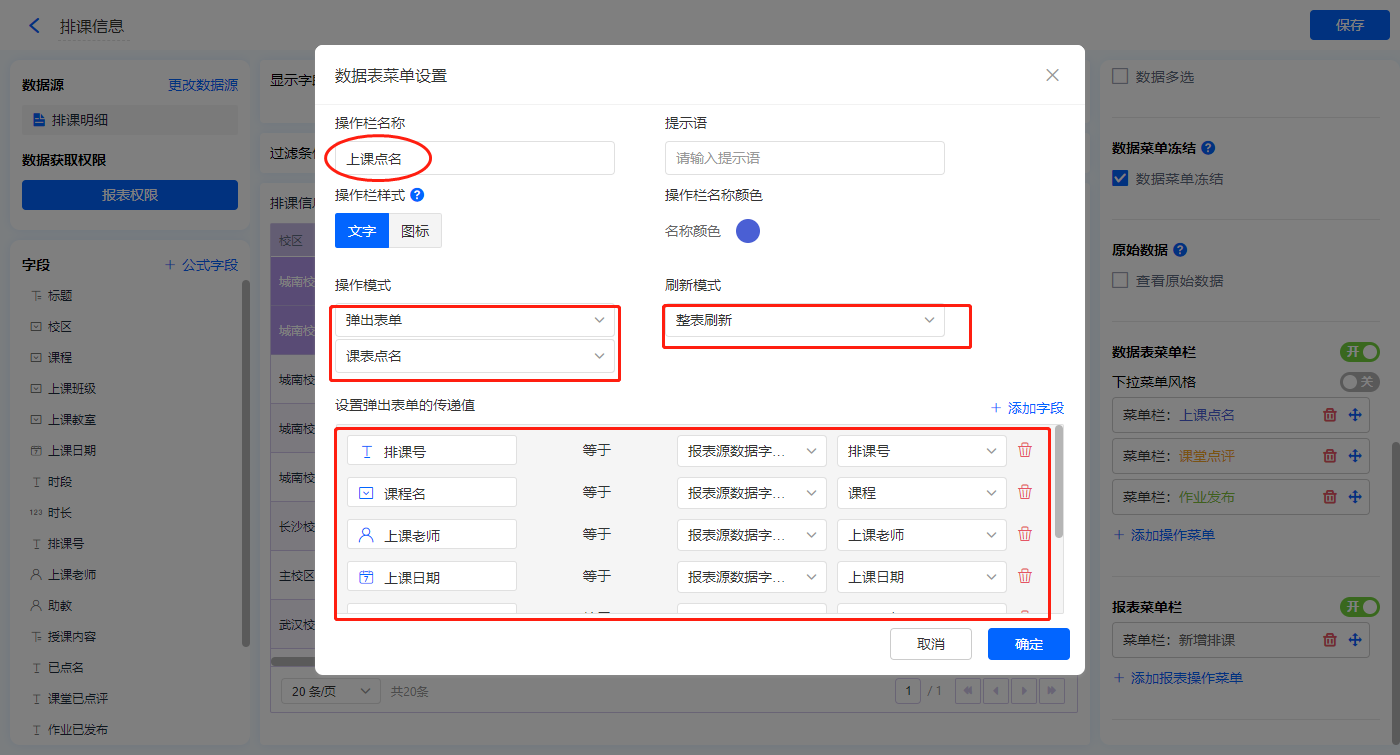This screenshot has height=755, width=1400.
Task: Click the 添加字段 link
Action: 1027,408
